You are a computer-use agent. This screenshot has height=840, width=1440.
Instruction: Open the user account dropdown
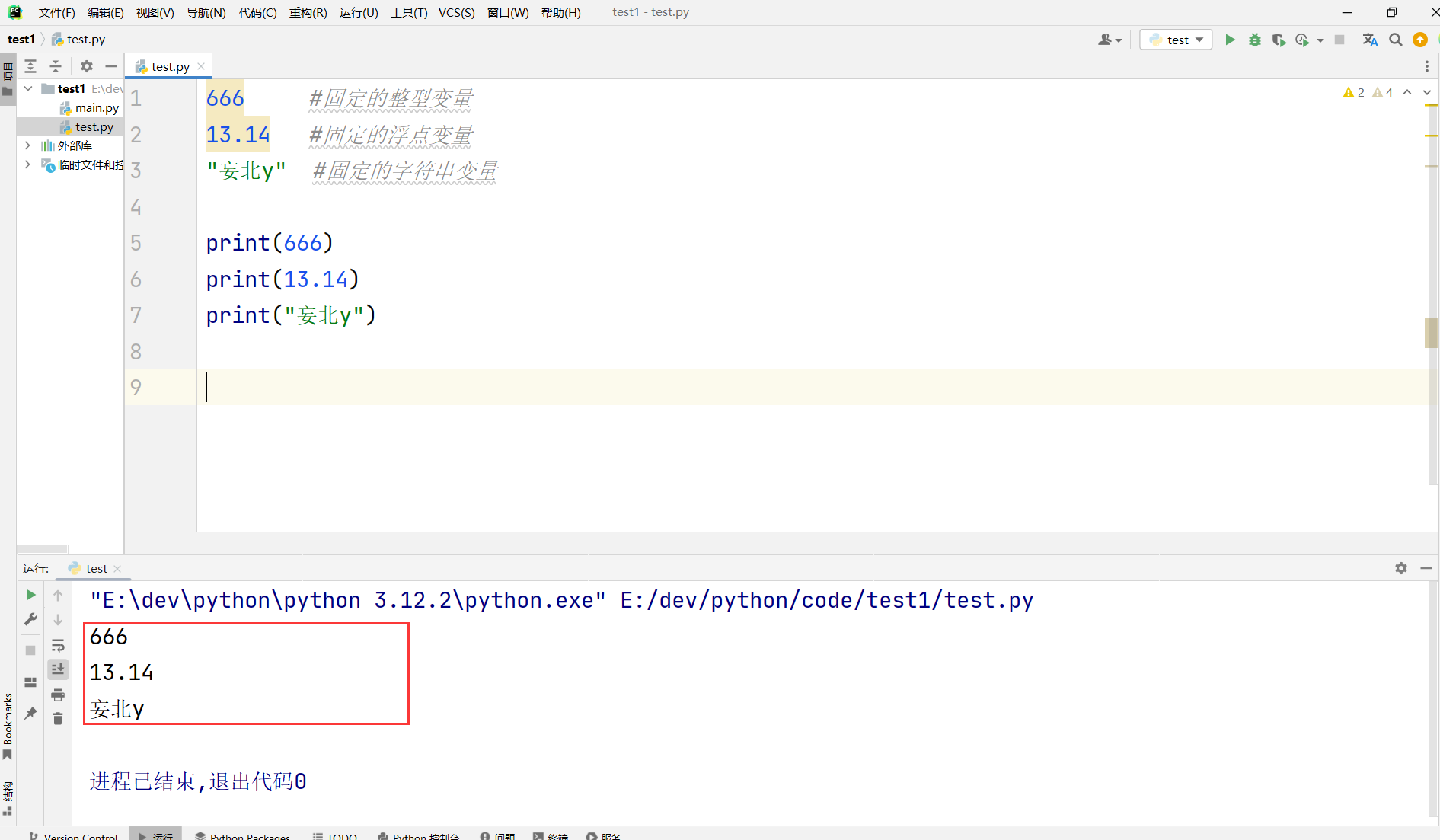[1110, 40]
